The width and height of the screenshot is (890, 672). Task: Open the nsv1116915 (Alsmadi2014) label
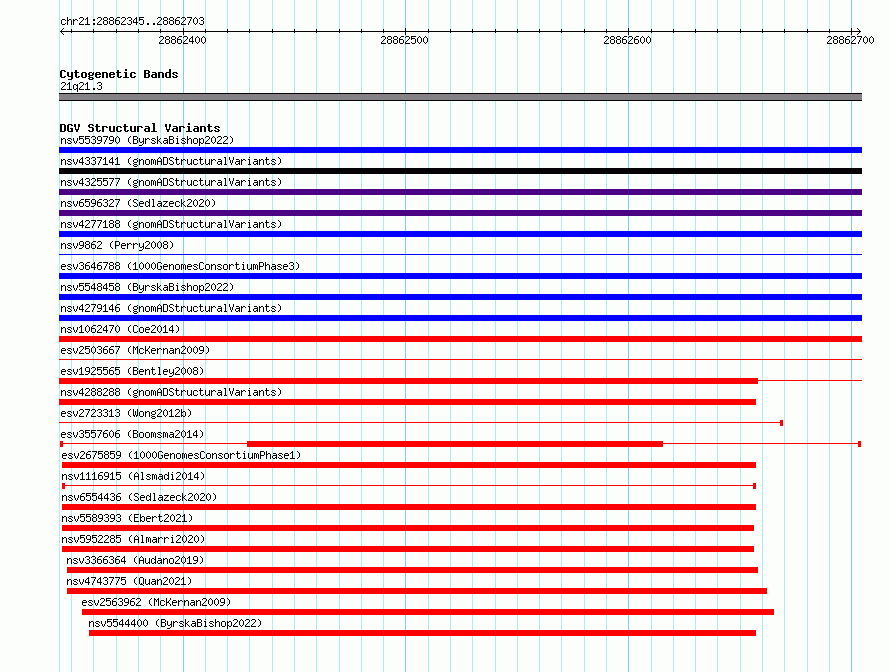coord(133,476)
